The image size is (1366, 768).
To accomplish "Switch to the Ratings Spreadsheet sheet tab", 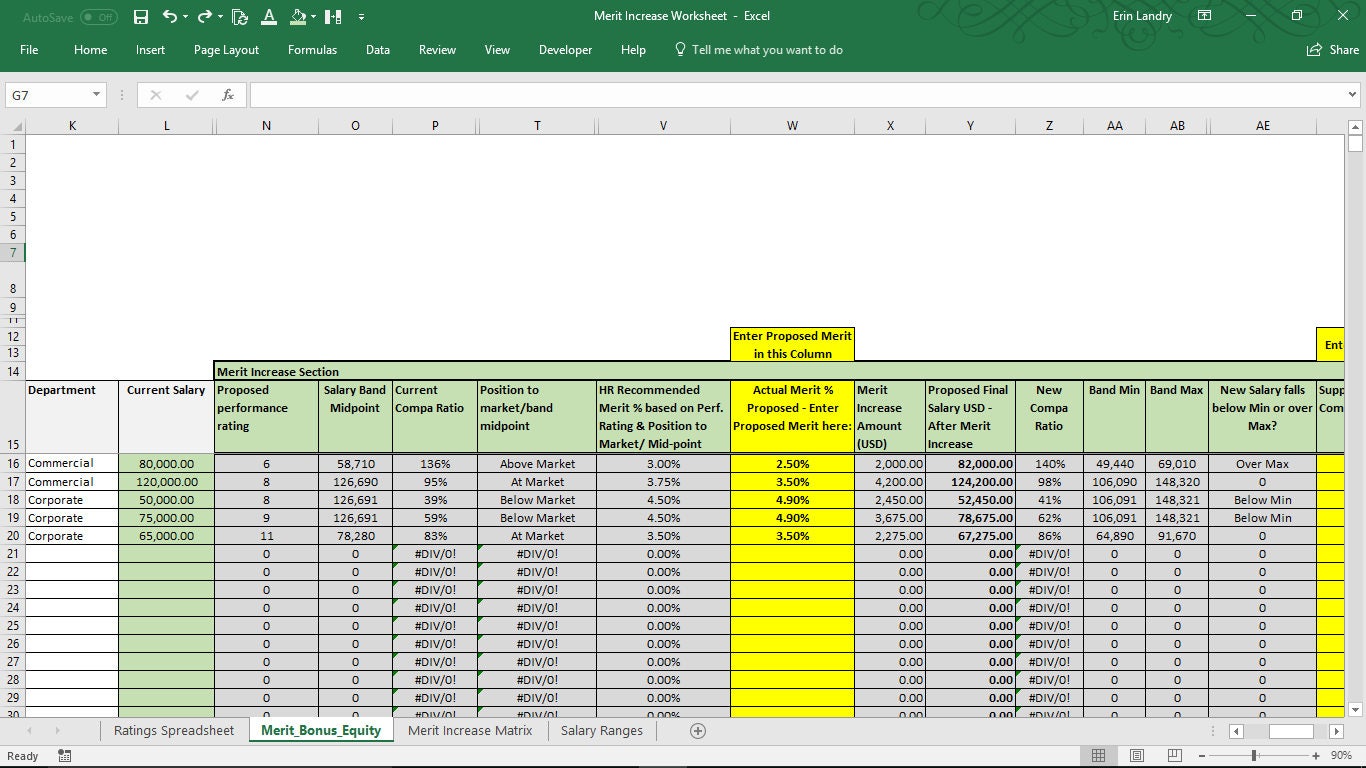I will [x=174, y=731].
